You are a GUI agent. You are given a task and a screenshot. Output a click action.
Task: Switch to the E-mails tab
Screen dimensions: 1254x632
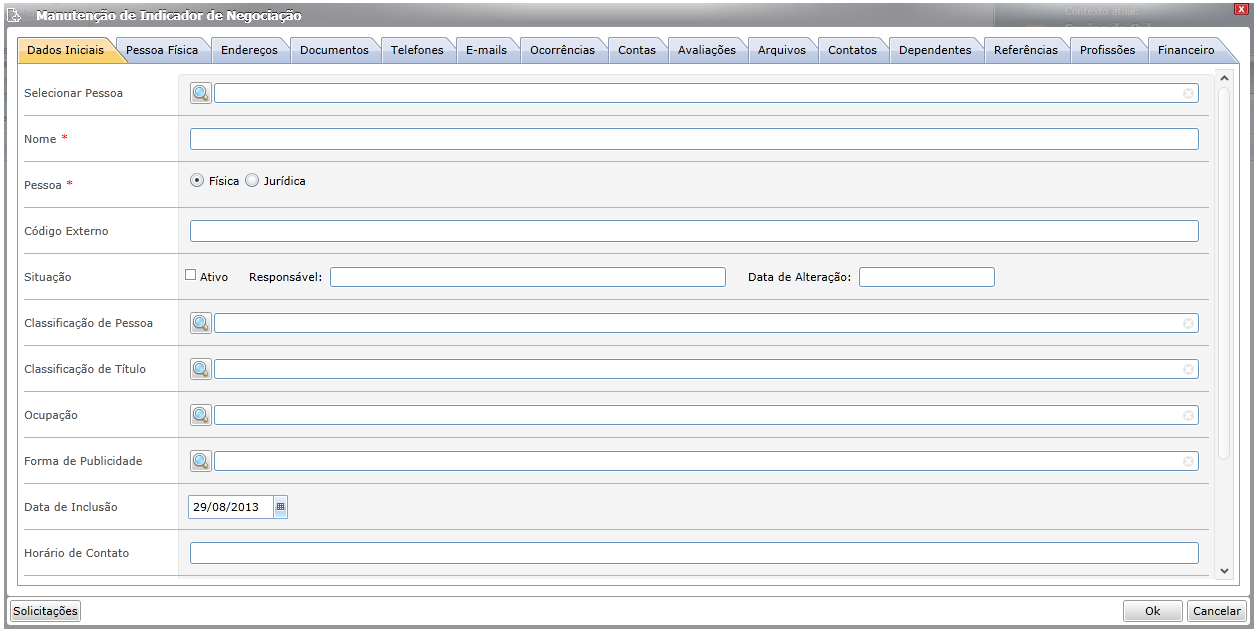[x=486, y=50]
